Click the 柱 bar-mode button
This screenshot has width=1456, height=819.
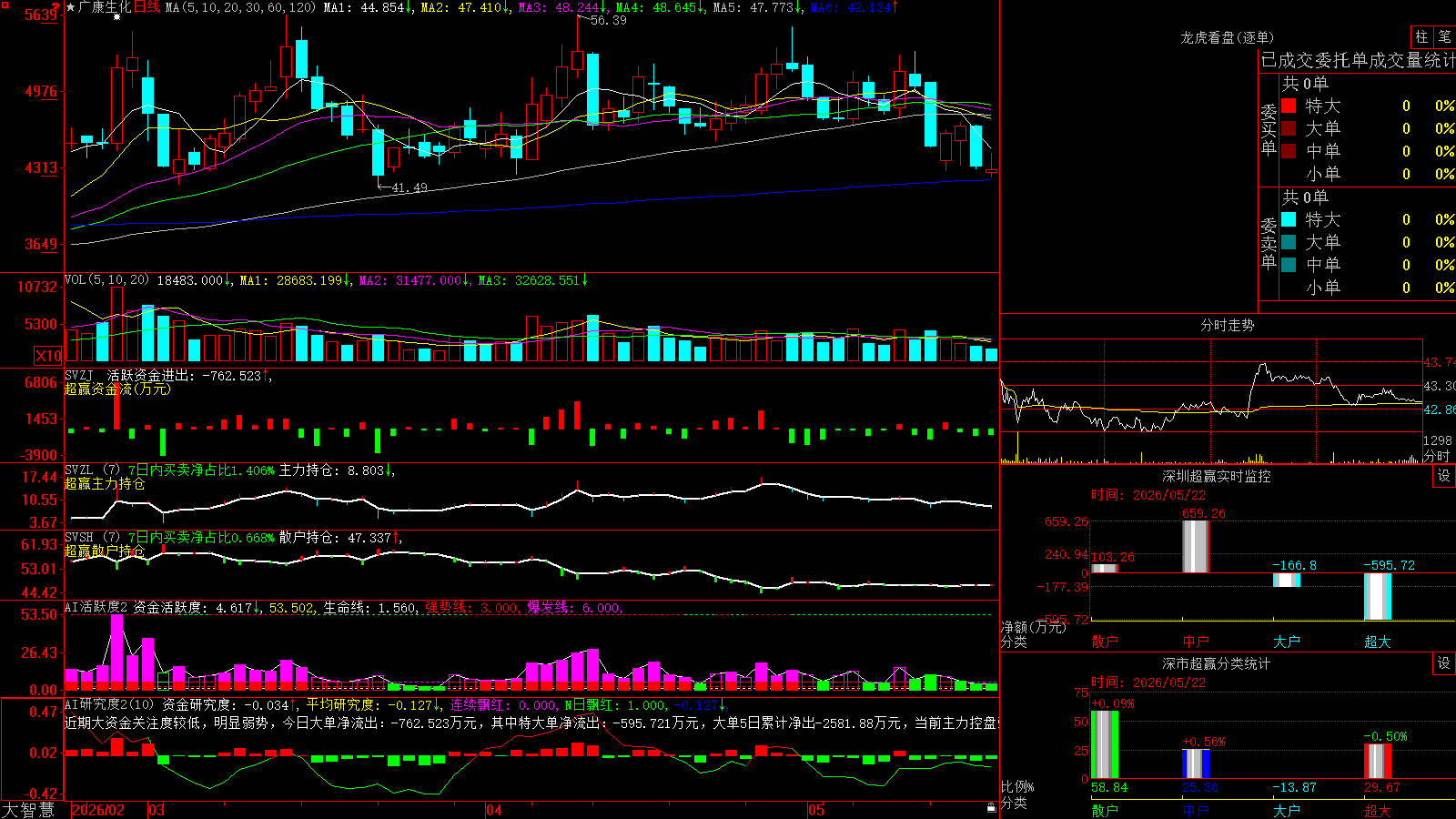[1421, 36]
